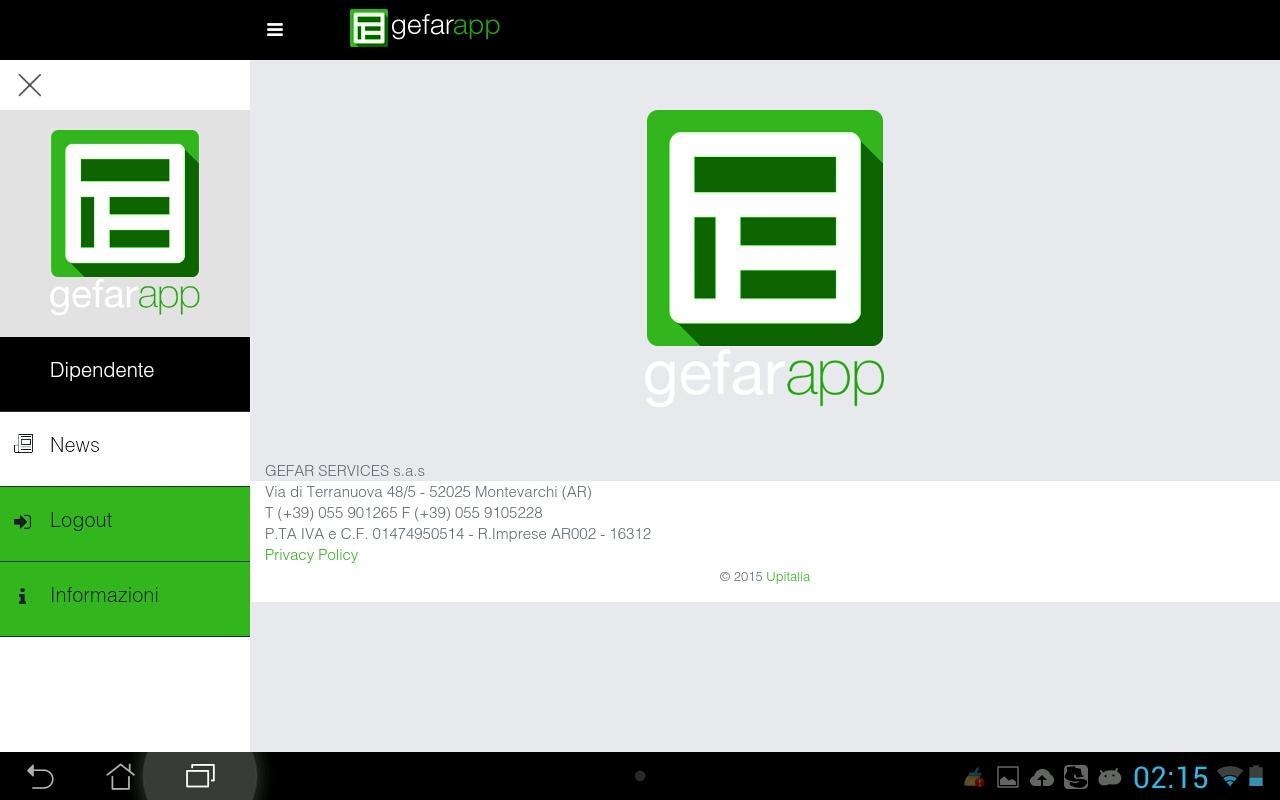Image resolution: width=1280 pixels, height=800 pixels.
Task: Click the picture notification icon in status bar
Action: pos(1008,777)
